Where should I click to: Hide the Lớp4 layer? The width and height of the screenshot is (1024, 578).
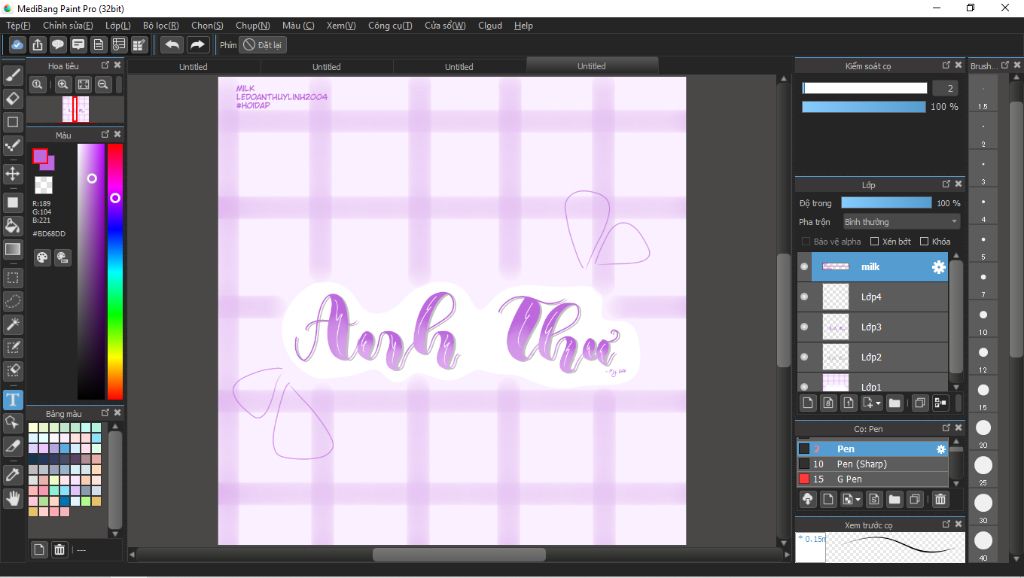(804, 297)
